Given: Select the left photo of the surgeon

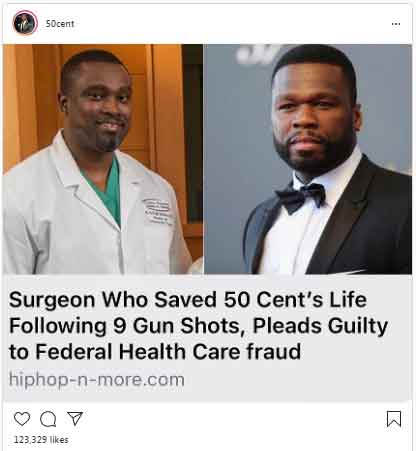Looking at the screenshot, I should [103, 159].
